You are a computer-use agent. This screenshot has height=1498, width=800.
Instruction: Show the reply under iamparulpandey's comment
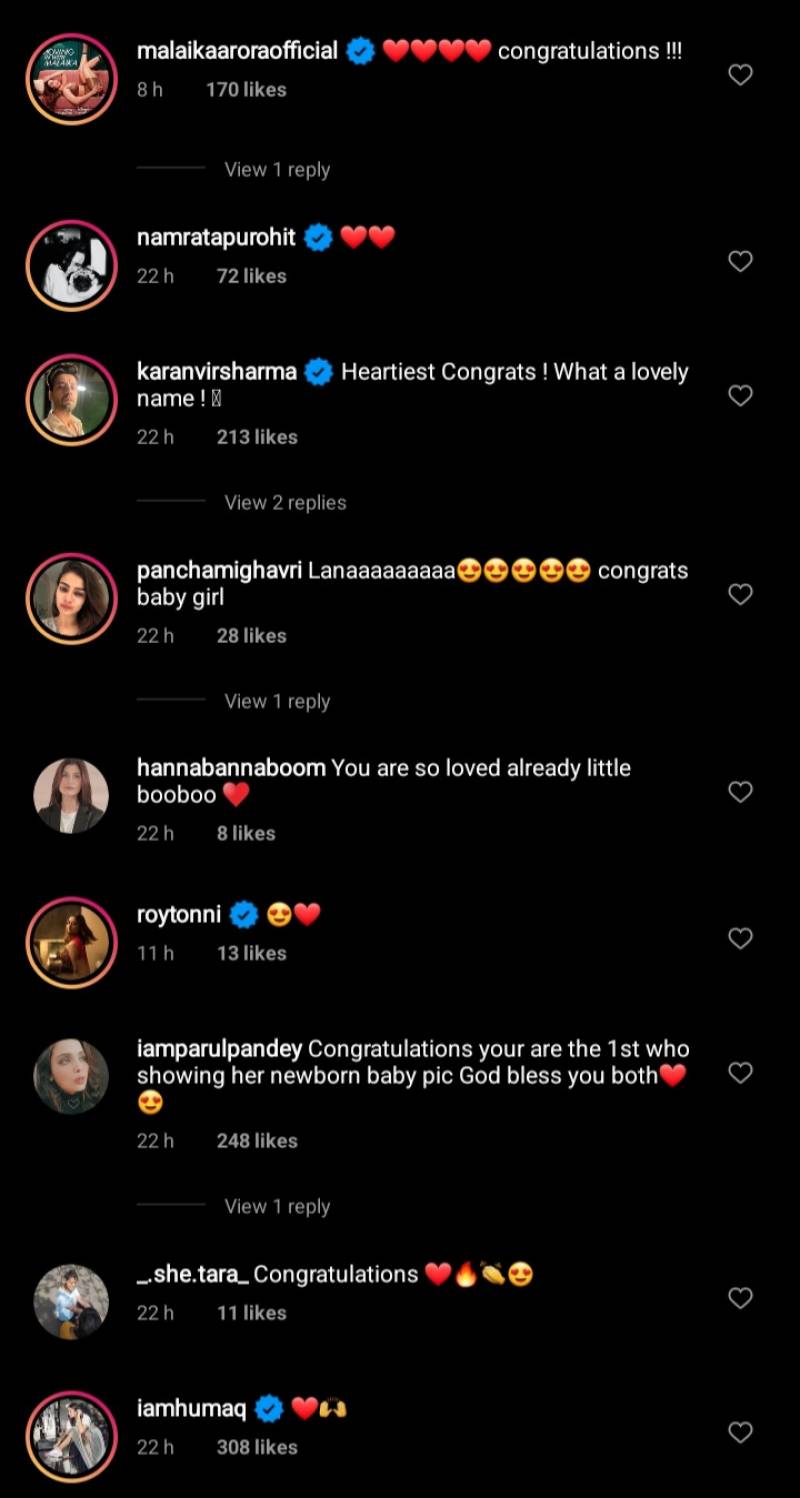click(x=277, y=1207)
